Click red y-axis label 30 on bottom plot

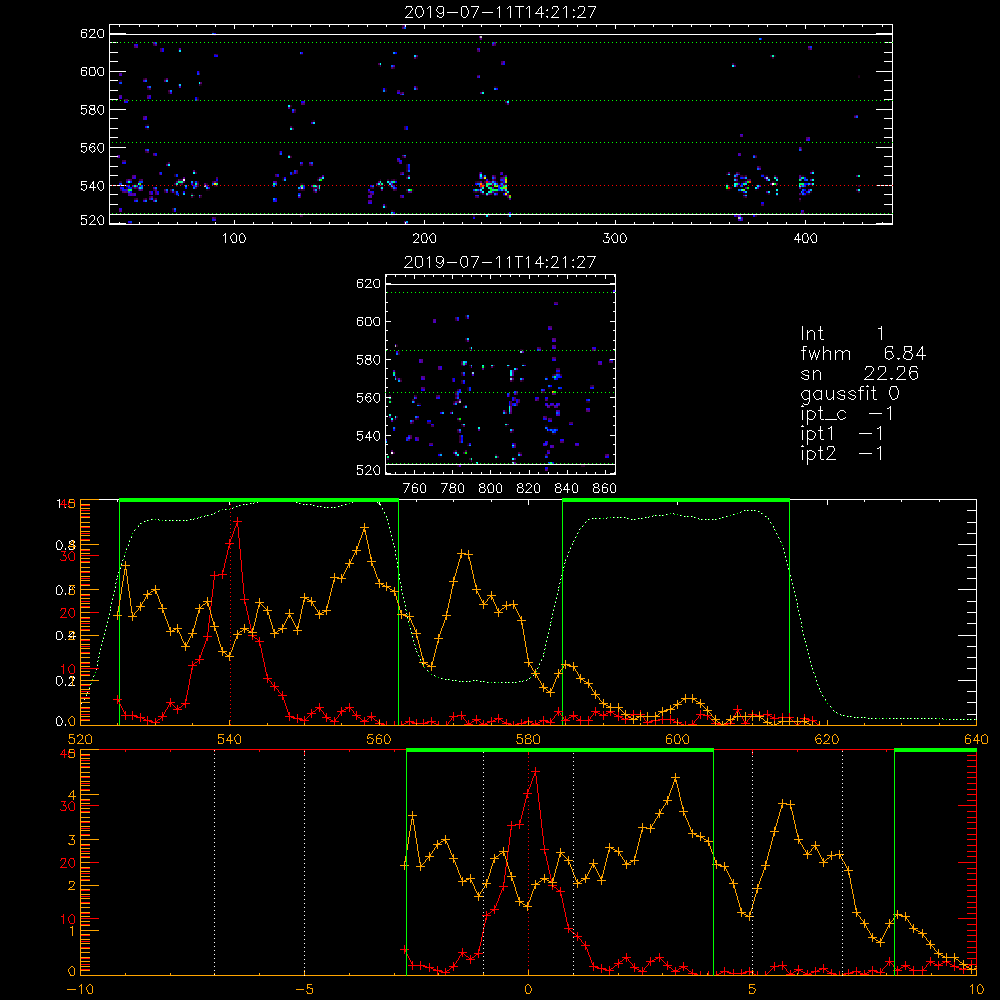point(68,806)
